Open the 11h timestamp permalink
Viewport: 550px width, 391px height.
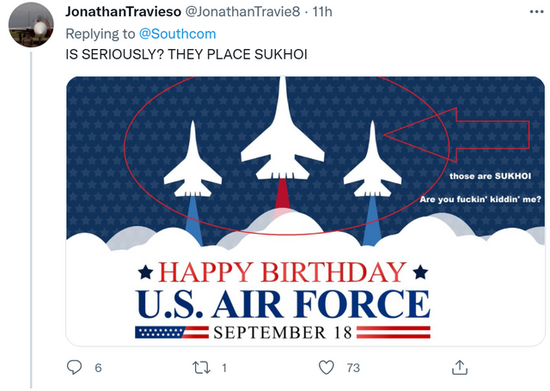(x=322, y=12)
